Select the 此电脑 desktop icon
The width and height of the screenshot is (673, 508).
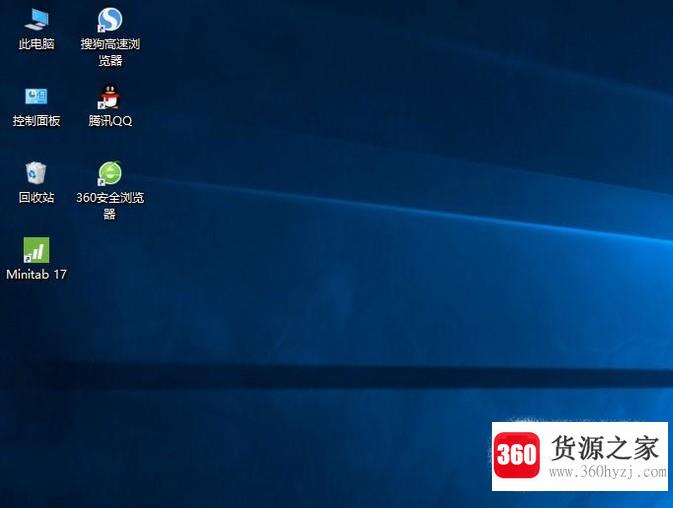36,20
